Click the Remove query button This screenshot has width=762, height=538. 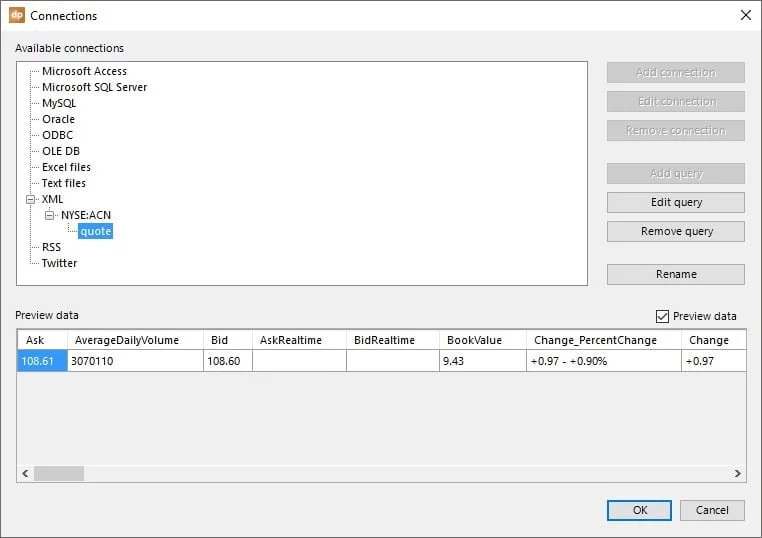pyautogui.click(x=675, y=231)
